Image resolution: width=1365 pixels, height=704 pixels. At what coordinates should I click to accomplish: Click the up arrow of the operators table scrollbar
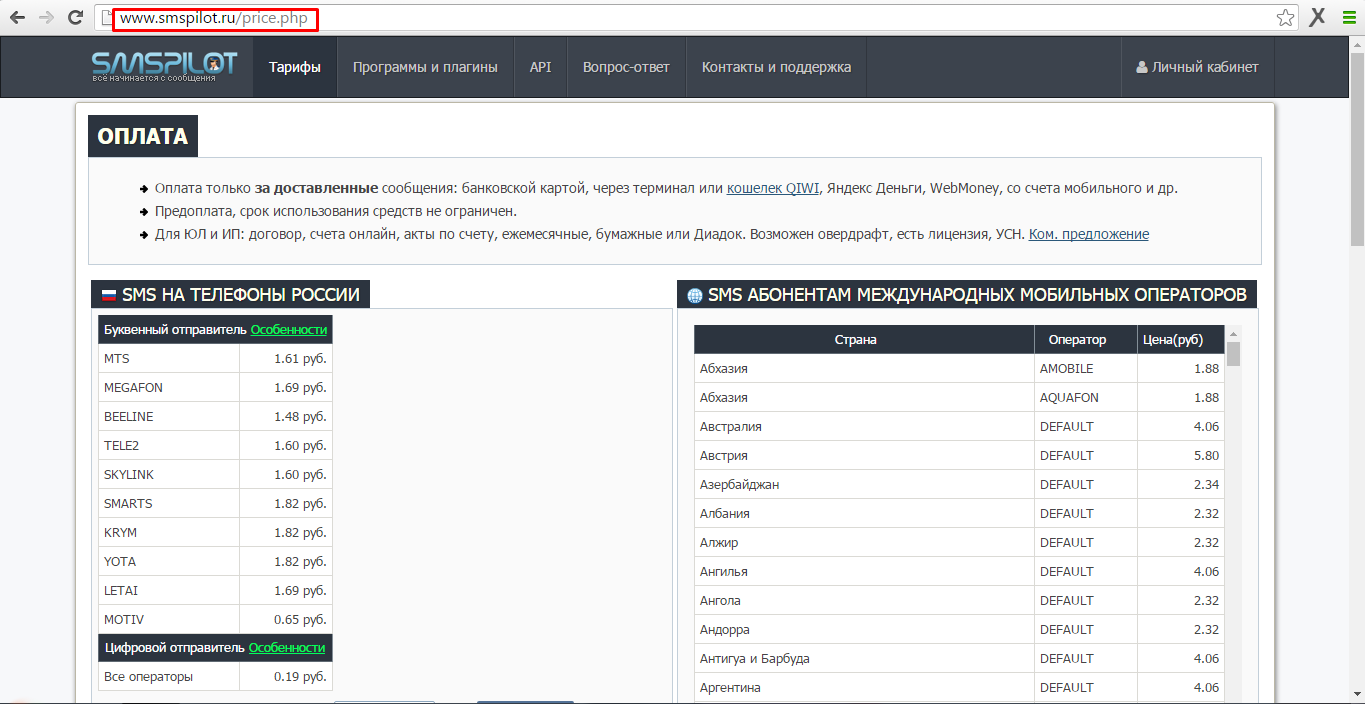click(x=1233, y=334)
